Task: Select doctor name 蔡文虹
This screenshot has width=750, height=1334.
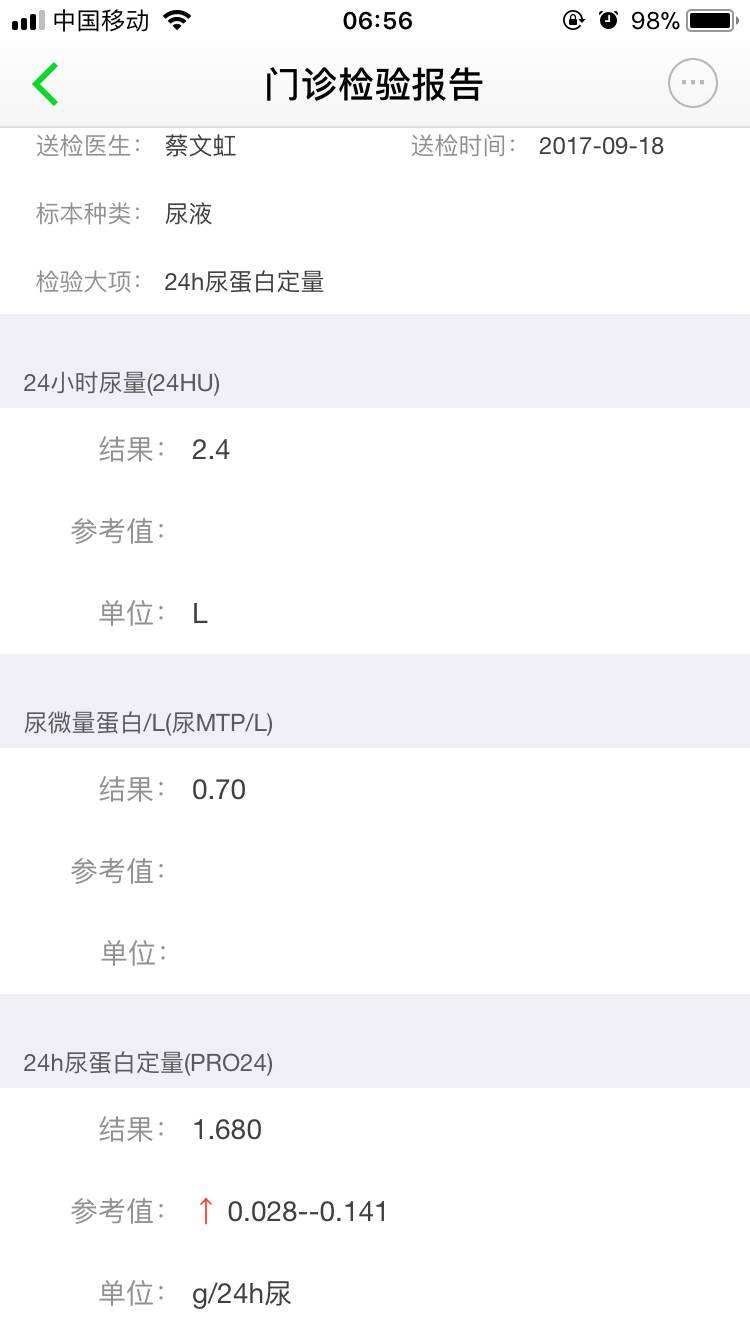Action: coord(200,146)
